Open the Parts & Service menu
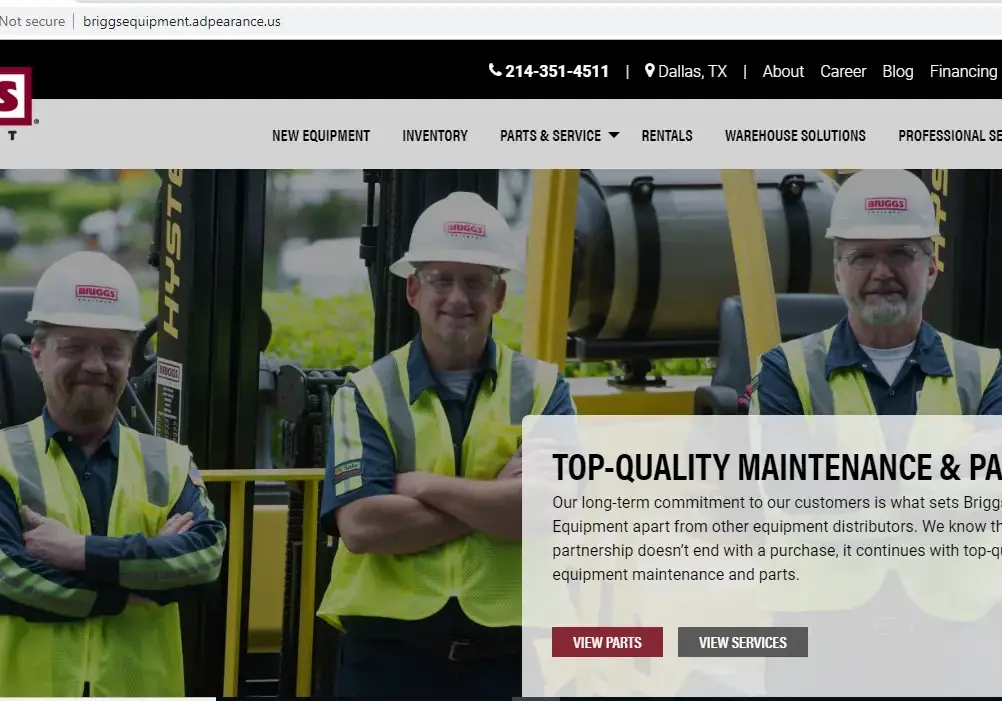Viewport: 1002px width, 701px height. click(x=550, y=136)
